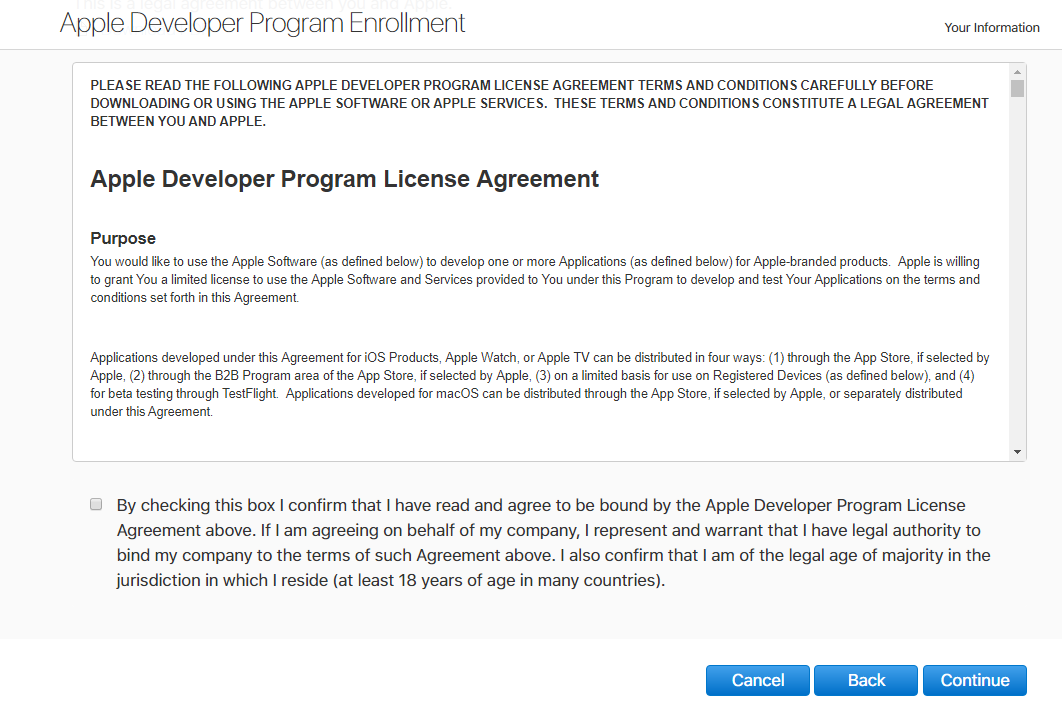Click the Cancel button
Viewport: 1062px width, 718px height.
click(x=757, y=680)
